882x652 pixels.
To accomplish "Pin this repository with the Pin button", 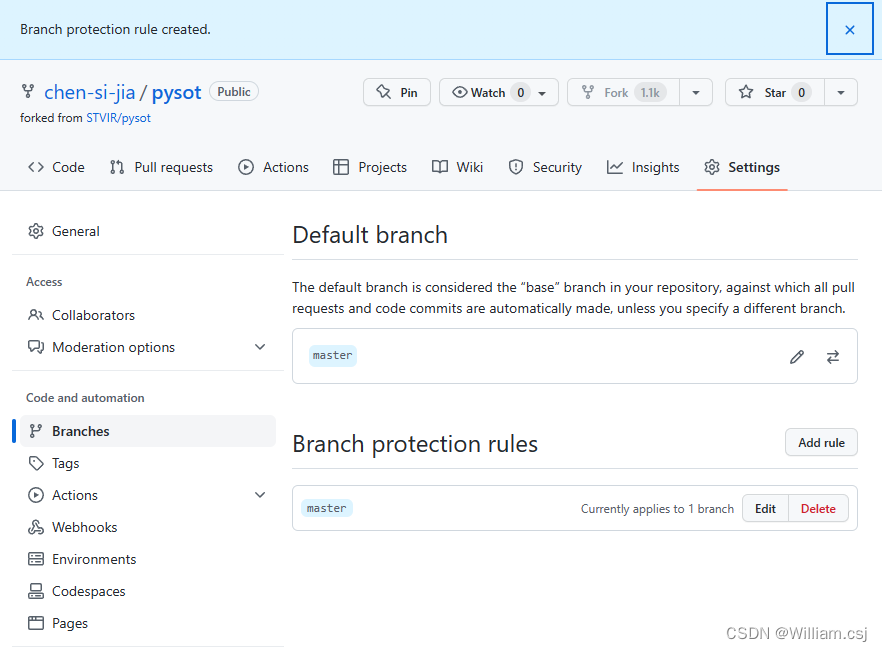I will 397,92.
